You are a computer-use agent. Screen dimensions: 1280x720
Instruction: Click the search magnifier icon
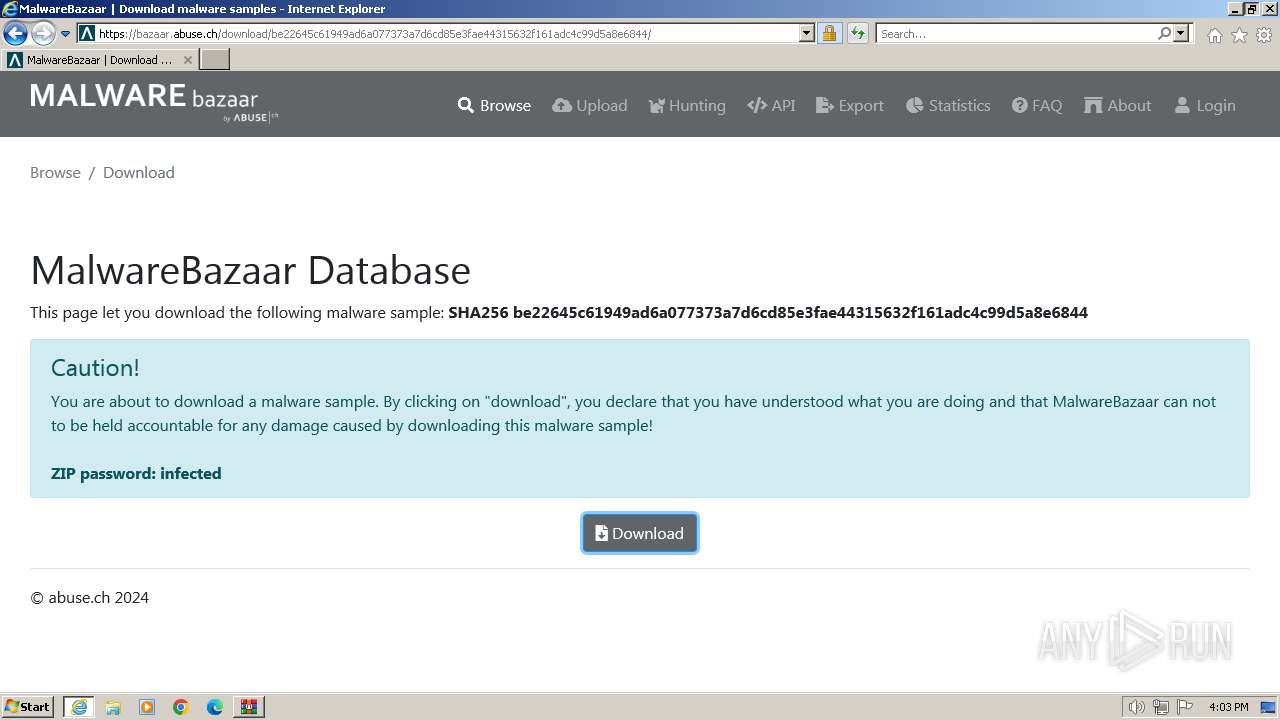[1164, 34]
